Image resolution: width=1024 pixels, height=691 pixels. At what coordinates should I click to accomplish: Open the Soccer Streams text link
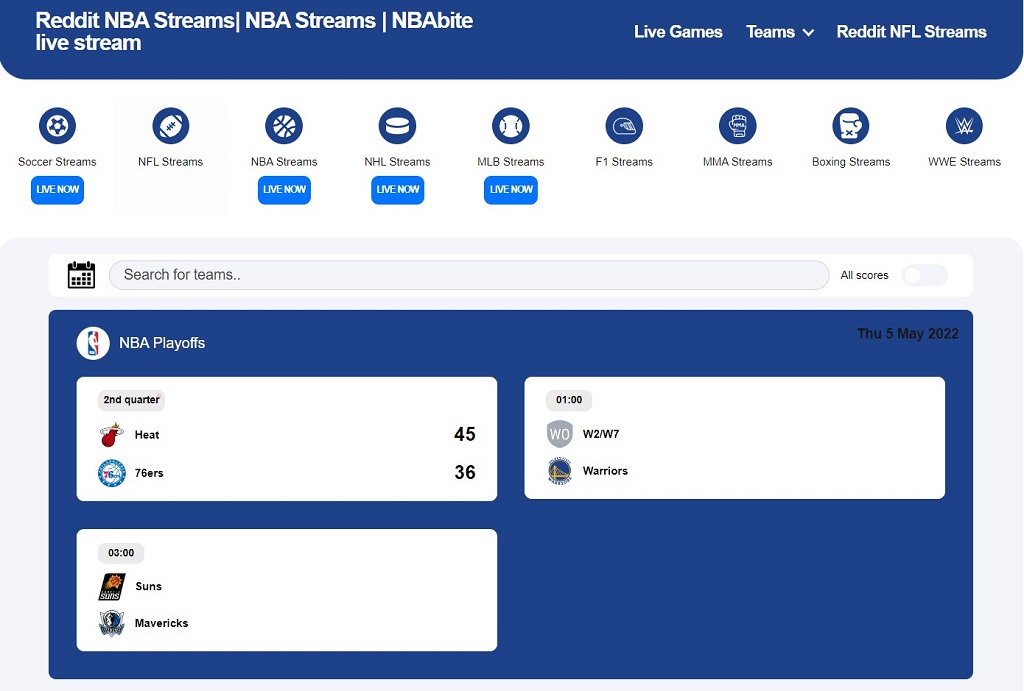tap(57, 162)
